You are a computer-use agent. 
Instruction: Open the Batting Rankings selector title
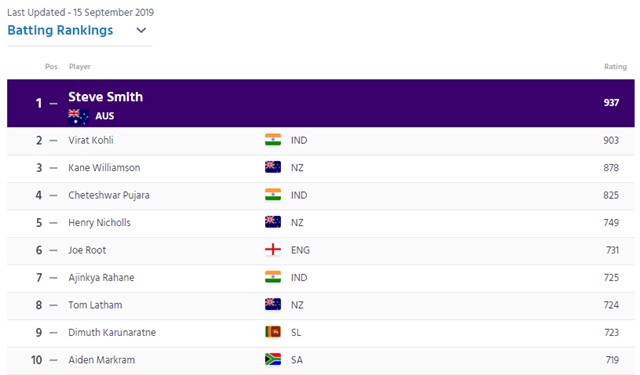click(60, 30)
